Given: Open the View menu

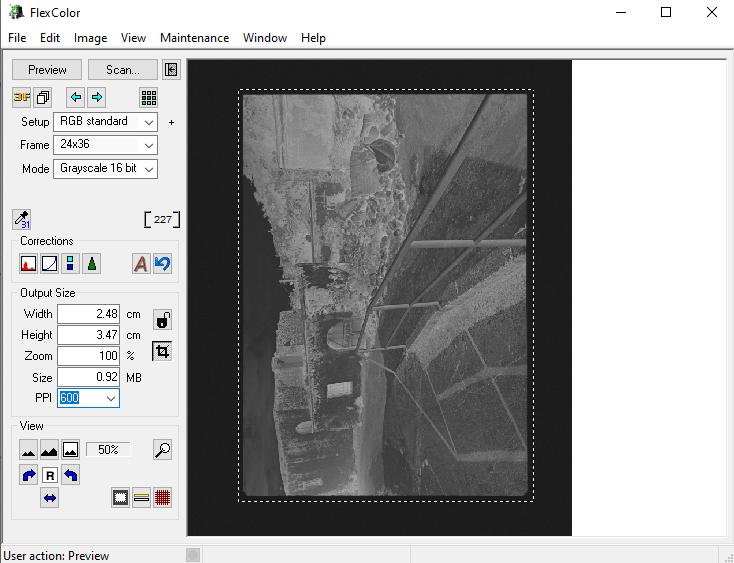Looking at the screenshot, I should pos(133,38).
